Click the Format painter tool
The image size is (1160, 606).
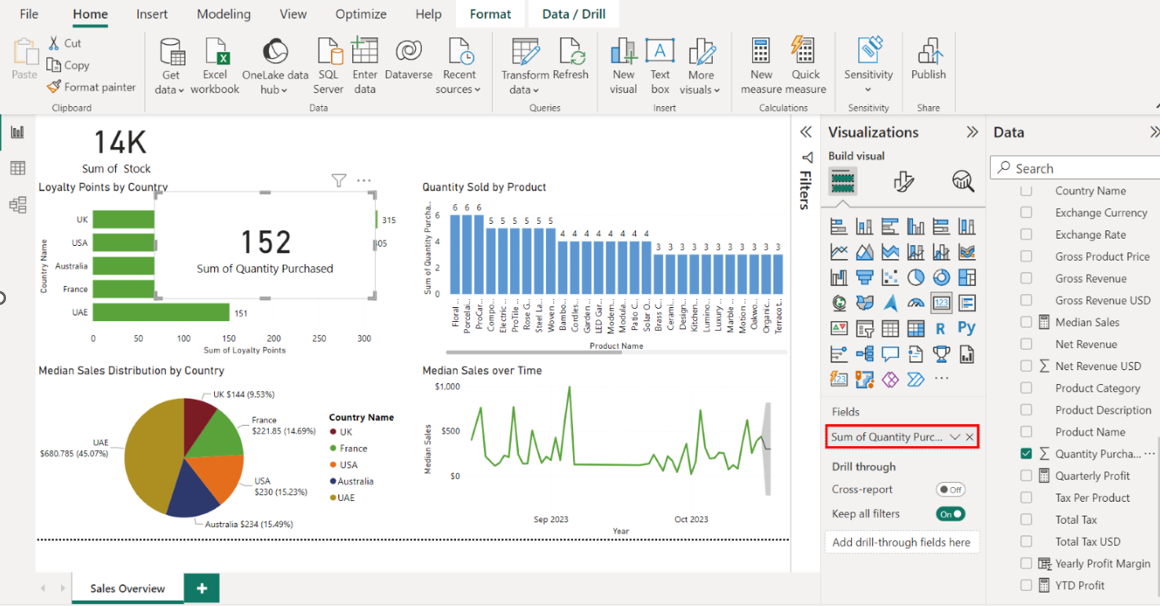click(x=91, y=87)
